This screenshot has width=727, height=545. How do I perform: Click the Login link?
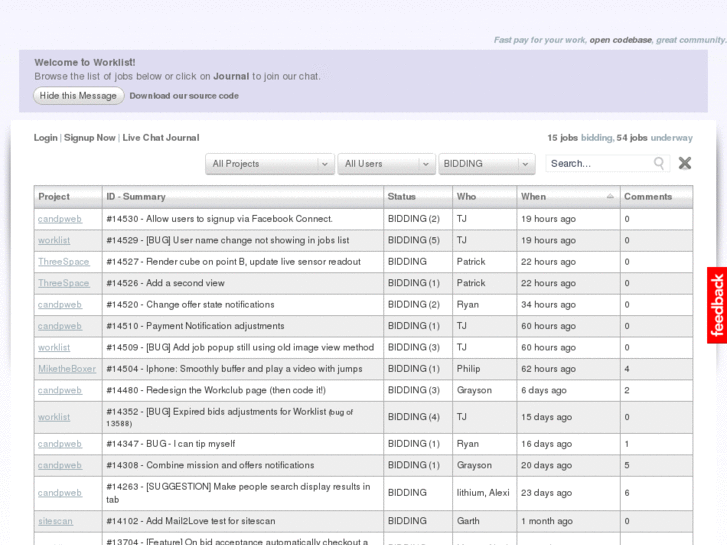click(x=45, y=138)
